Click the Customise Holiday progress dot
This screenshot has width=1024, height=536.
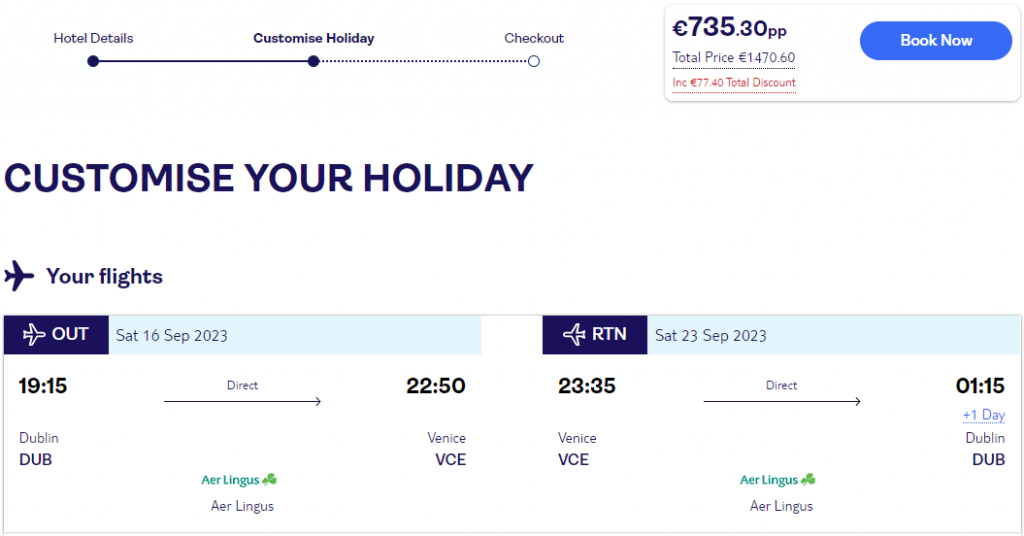[313, 61]
